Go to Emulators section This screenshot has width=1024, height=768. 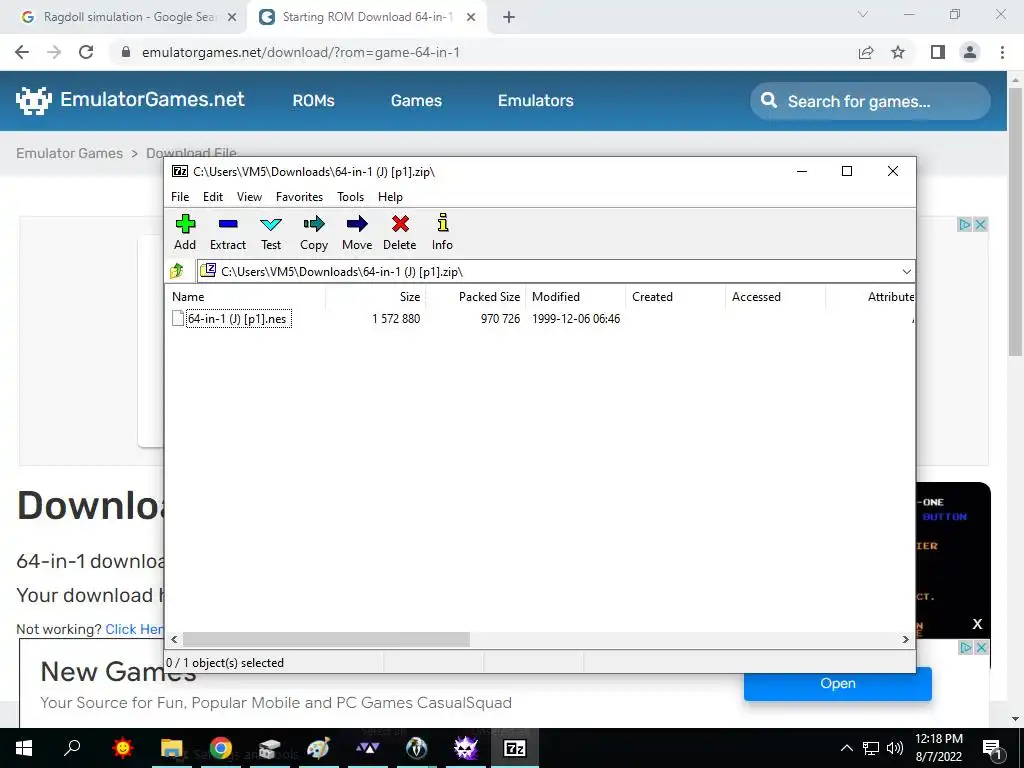click(x=536, y=101)
